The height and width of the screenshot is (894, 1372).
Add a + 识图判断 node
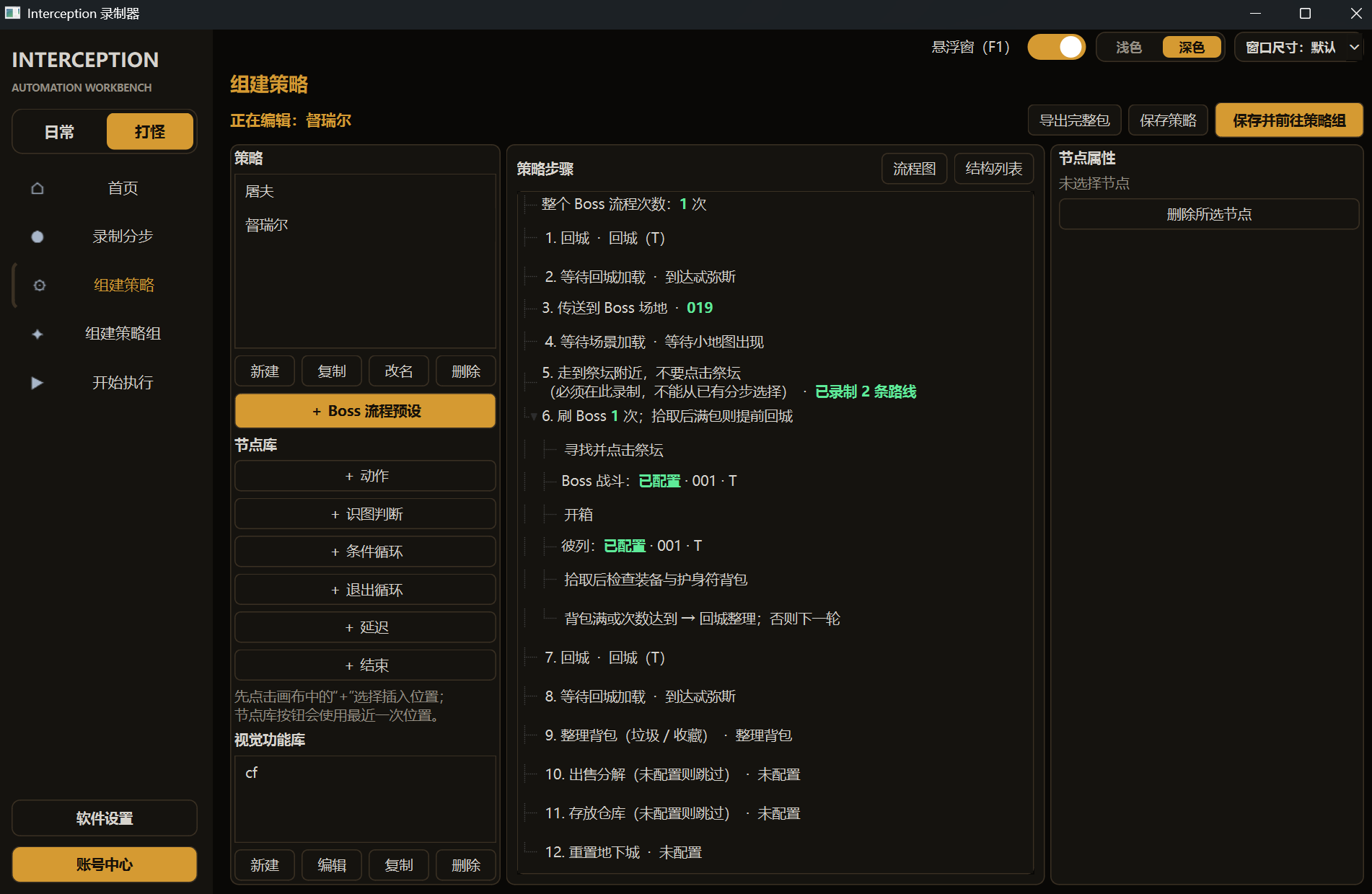(365, 514)
